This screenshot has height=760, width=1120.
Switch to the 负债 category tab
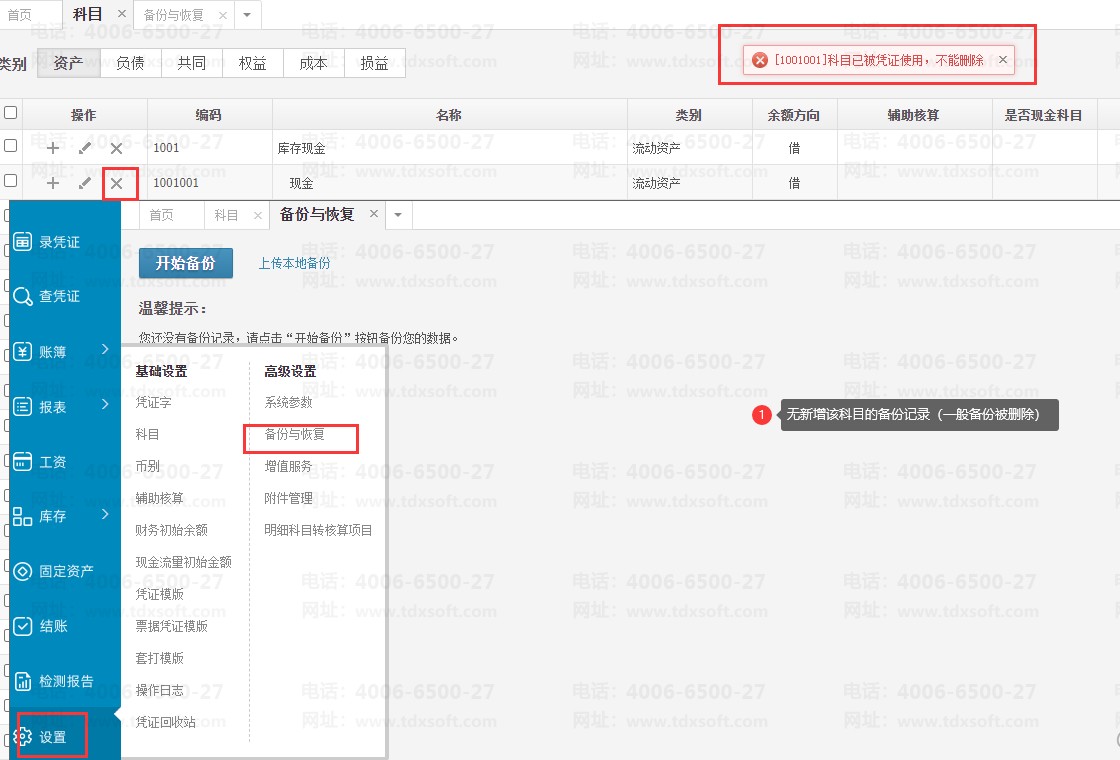pos(130,63)
